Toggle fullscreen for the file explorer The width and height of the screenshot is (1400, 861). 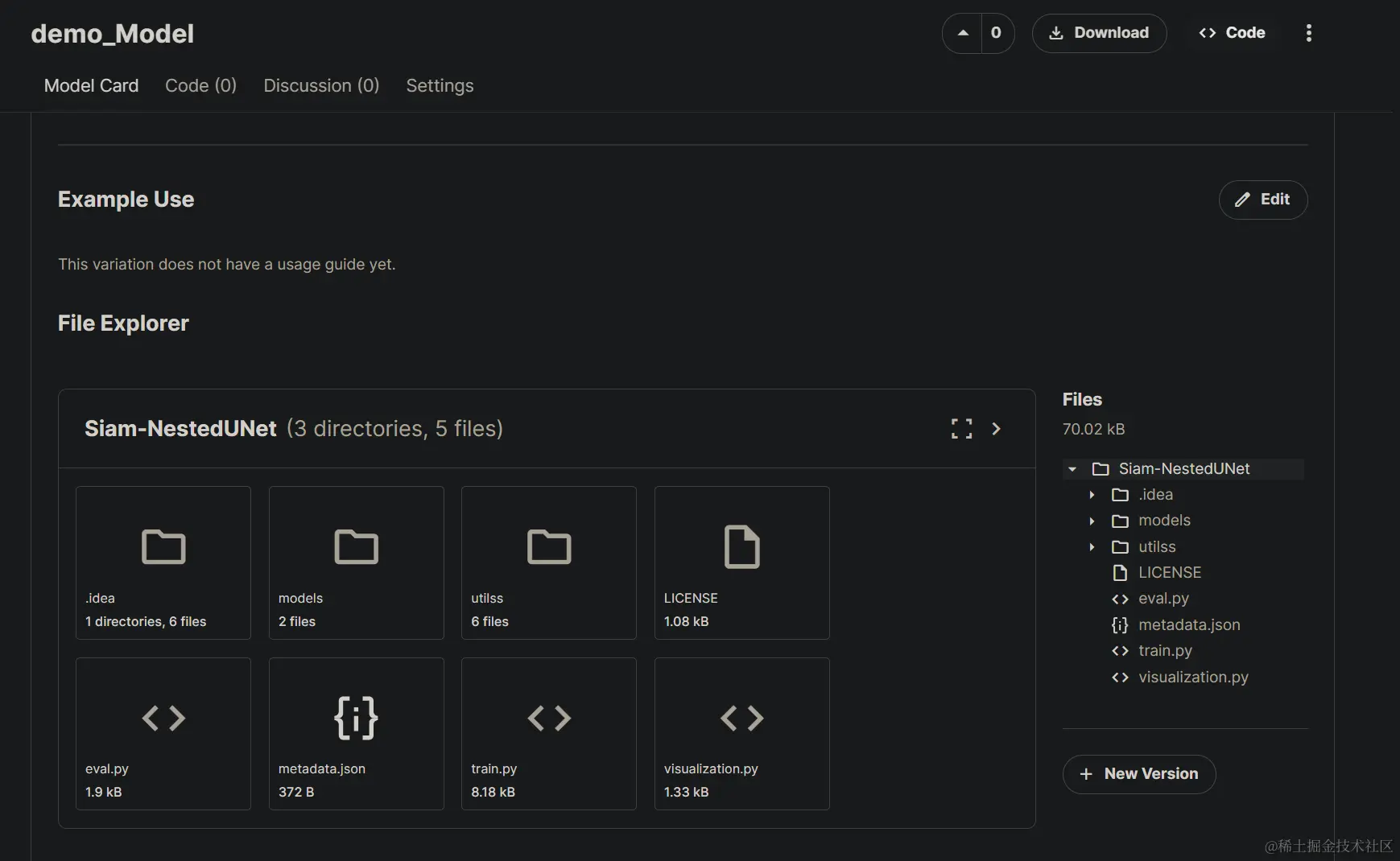[x=961, y=429]
